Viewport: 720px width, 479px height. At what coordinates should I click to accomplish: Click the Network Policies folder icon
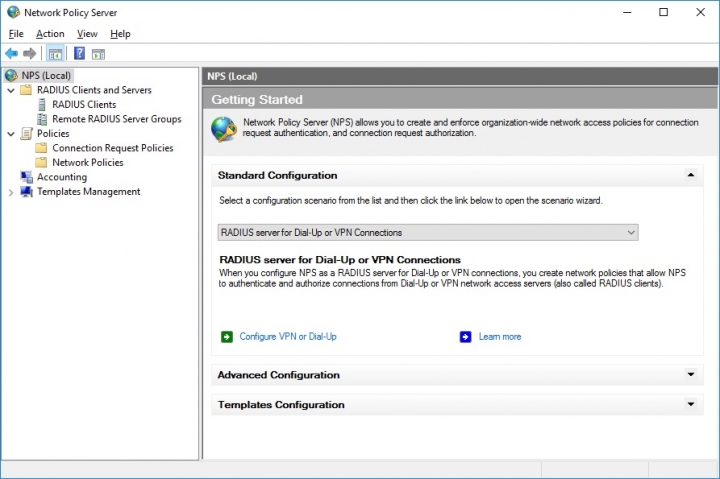[x=41, y=162]
